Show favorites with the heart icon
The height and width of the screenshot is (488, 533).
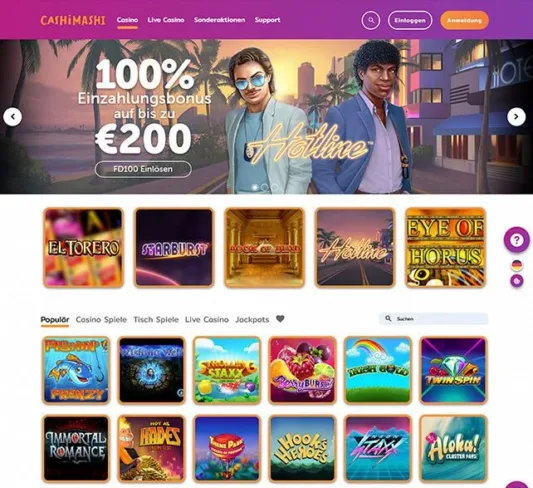[x=280, y=319]
